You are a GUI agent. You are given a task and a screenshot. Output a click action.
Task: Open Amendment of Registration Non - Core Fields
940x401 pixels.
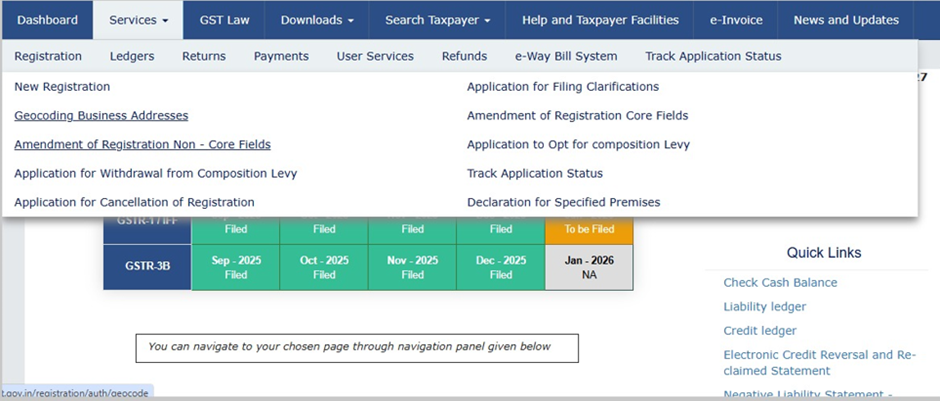pos(142,145)
